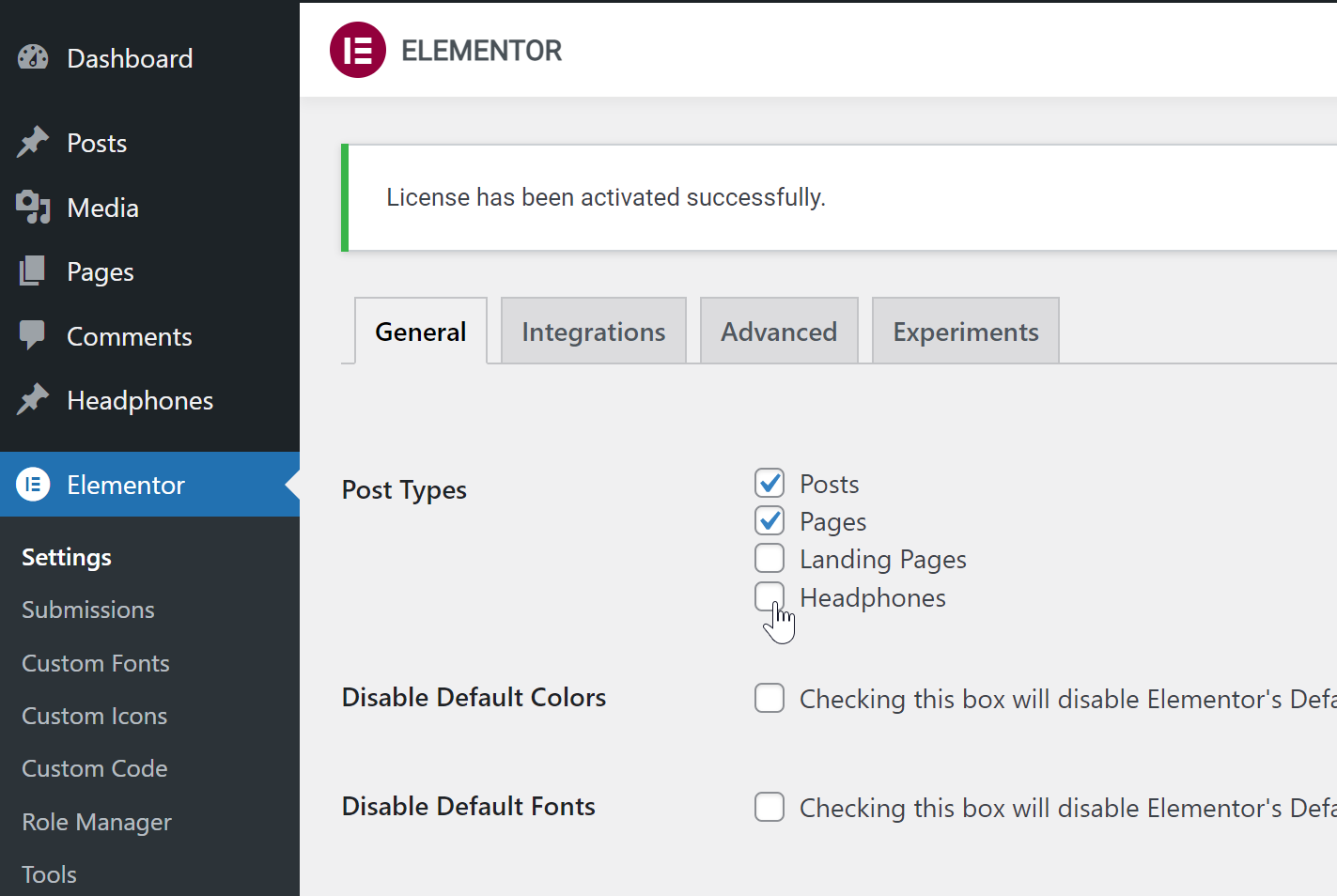Click the Posts pushpin icon
This screenshot has height=896, width=1337.
click(x=33, y=142)
